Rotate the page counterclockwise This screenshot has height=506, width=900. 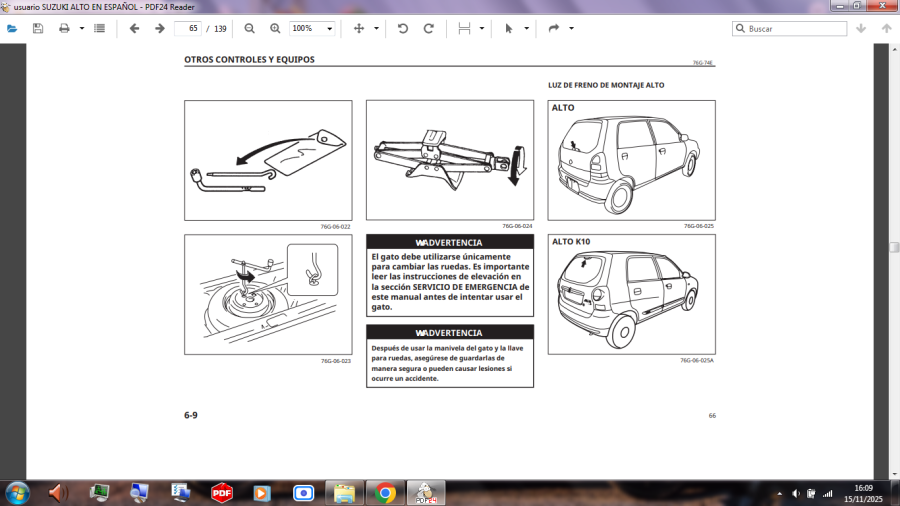[x=403, y=28]
